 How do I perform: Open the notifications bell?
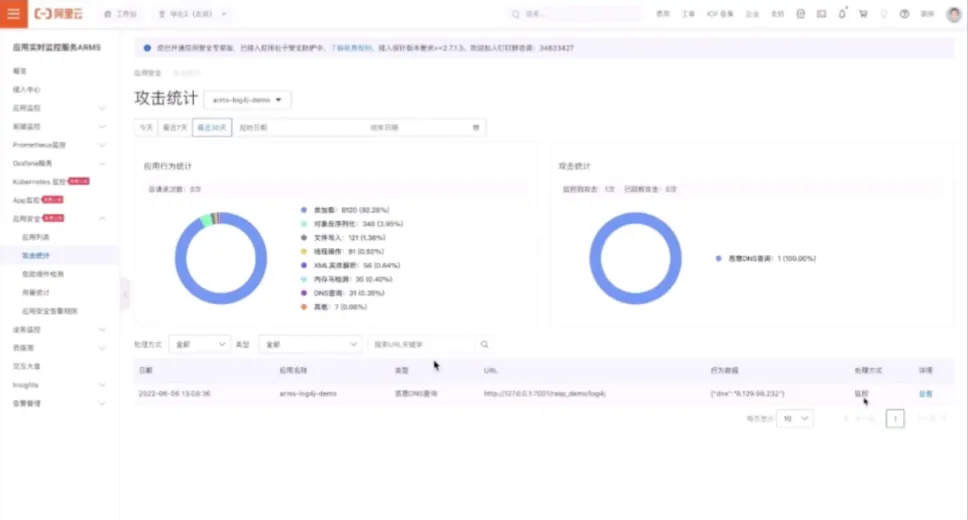tap(842, 14)
